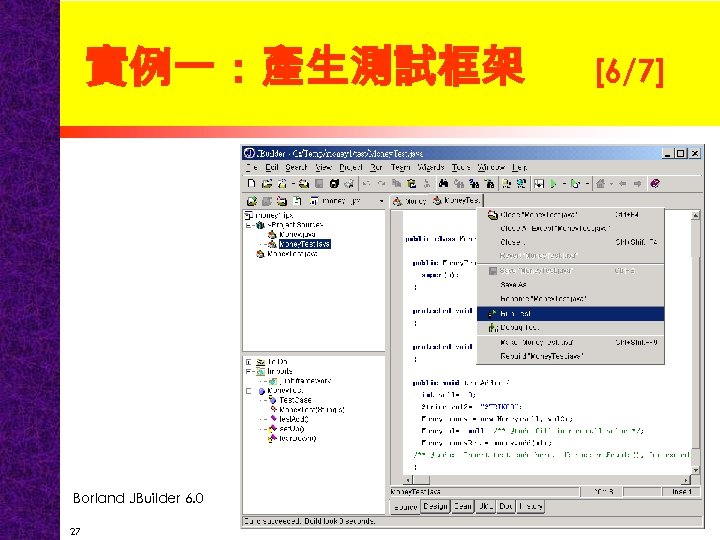Click Refresh icon in project pane toolbar
Viewport: 720px width, 540px height.
click(298, 201)
